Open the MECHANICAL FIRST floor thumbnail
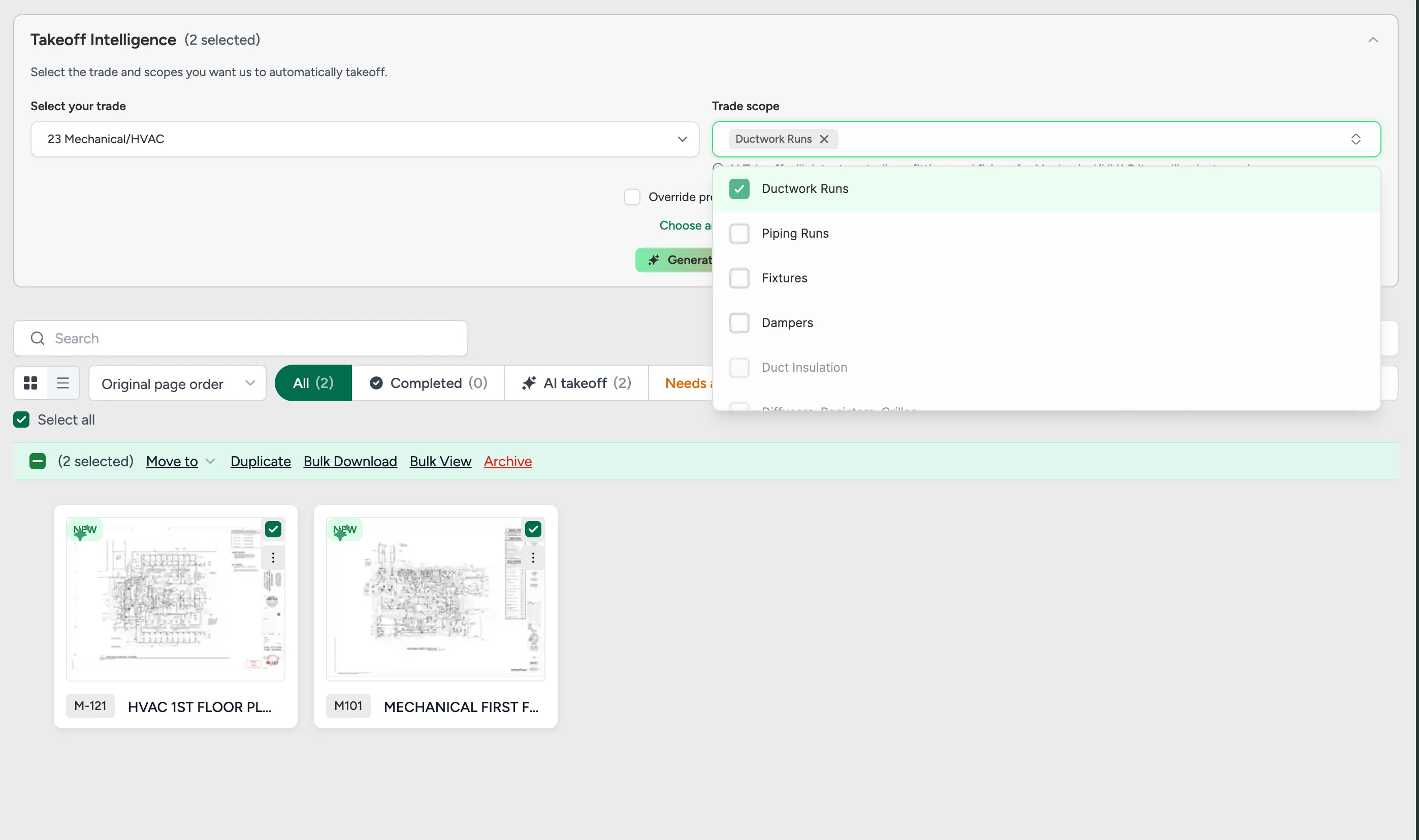Image resolution: width=1419 pixels, height=840 pixels. (435, 599)
